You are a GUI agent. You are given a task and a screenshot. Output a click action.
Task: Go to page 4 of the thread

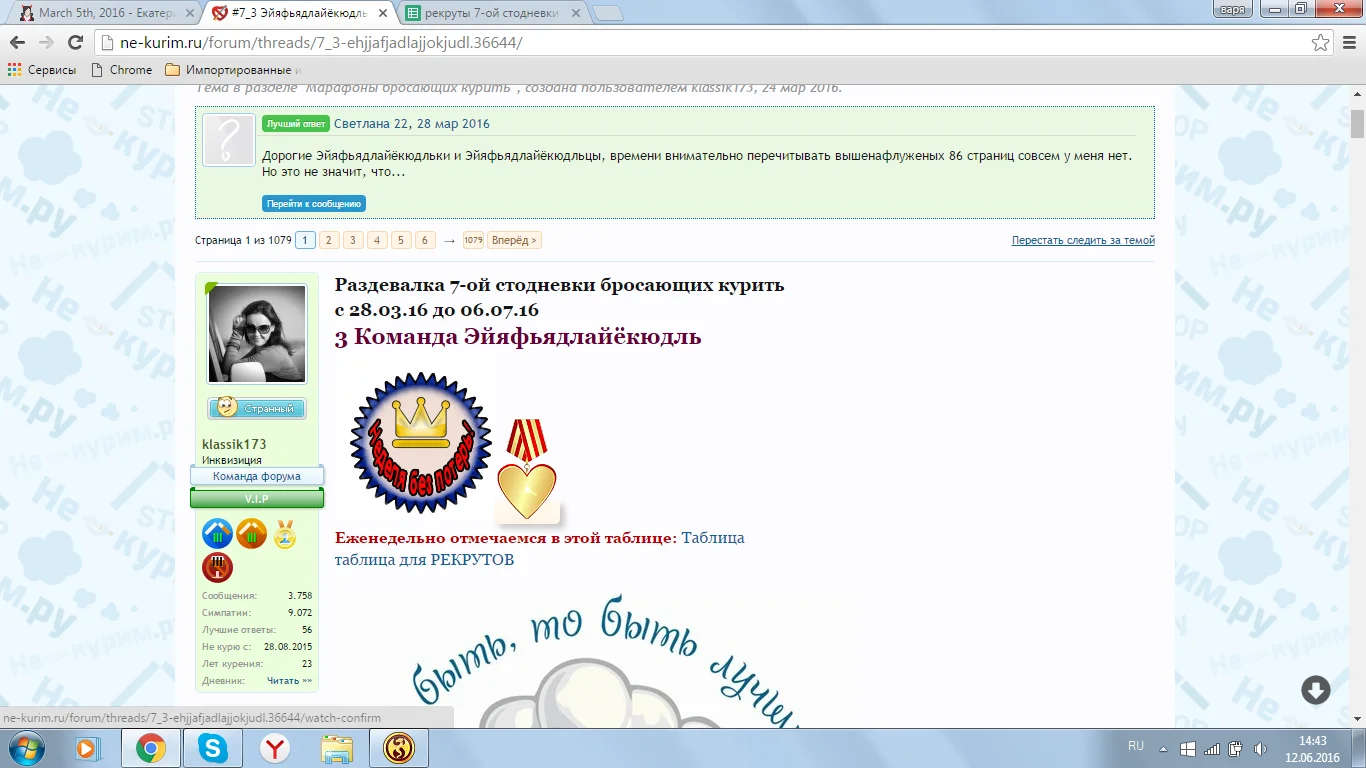[x=377, y=240]
